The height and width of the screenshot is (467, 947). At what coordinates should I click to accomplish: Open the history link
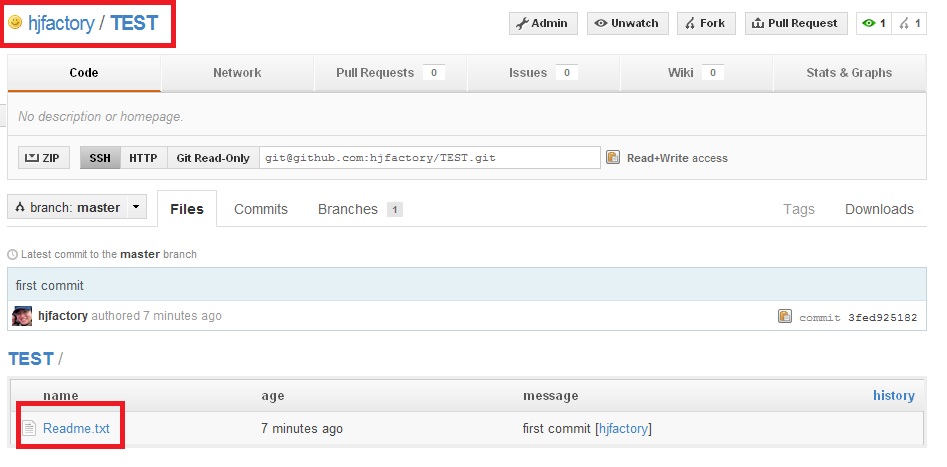tap(893, 396)
